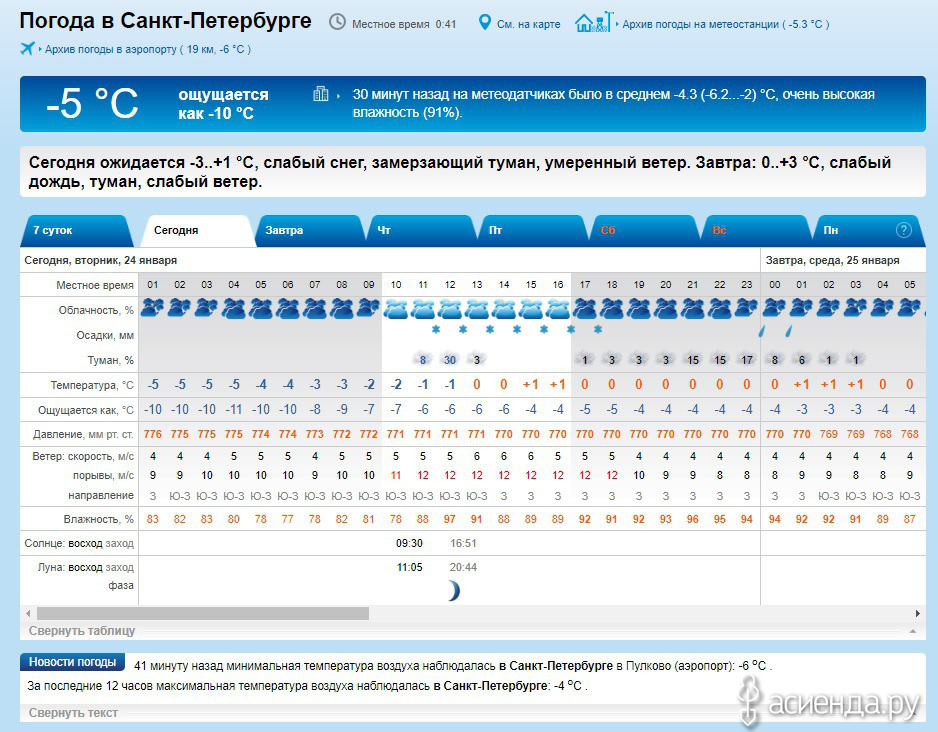Click the Местное время 0:41 text
The height and width of the screenshot is (732, 938).
tap(404, 25)
